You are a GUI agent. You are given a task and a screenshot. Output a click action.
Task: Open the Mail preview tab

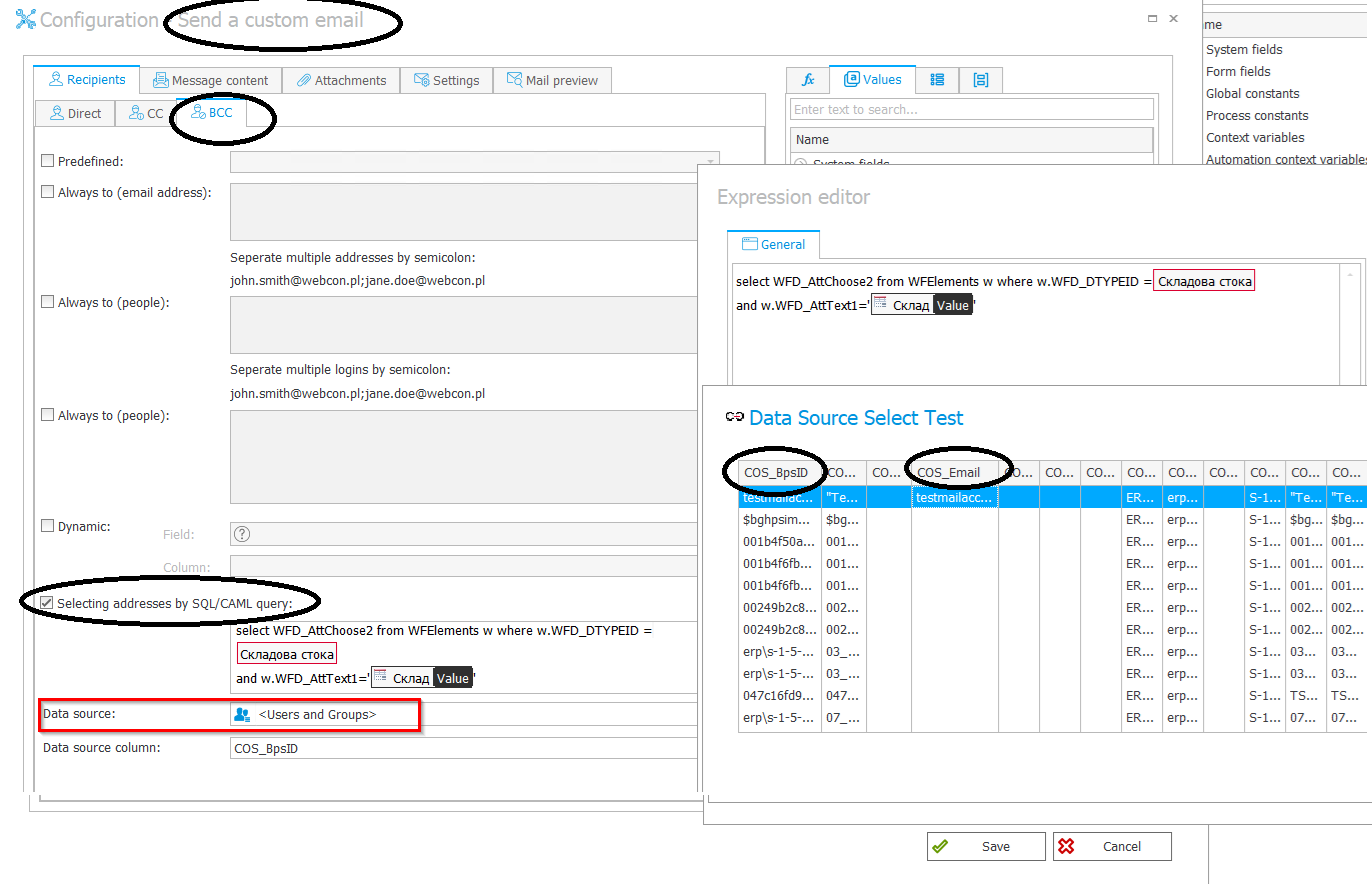coord(552,80)
